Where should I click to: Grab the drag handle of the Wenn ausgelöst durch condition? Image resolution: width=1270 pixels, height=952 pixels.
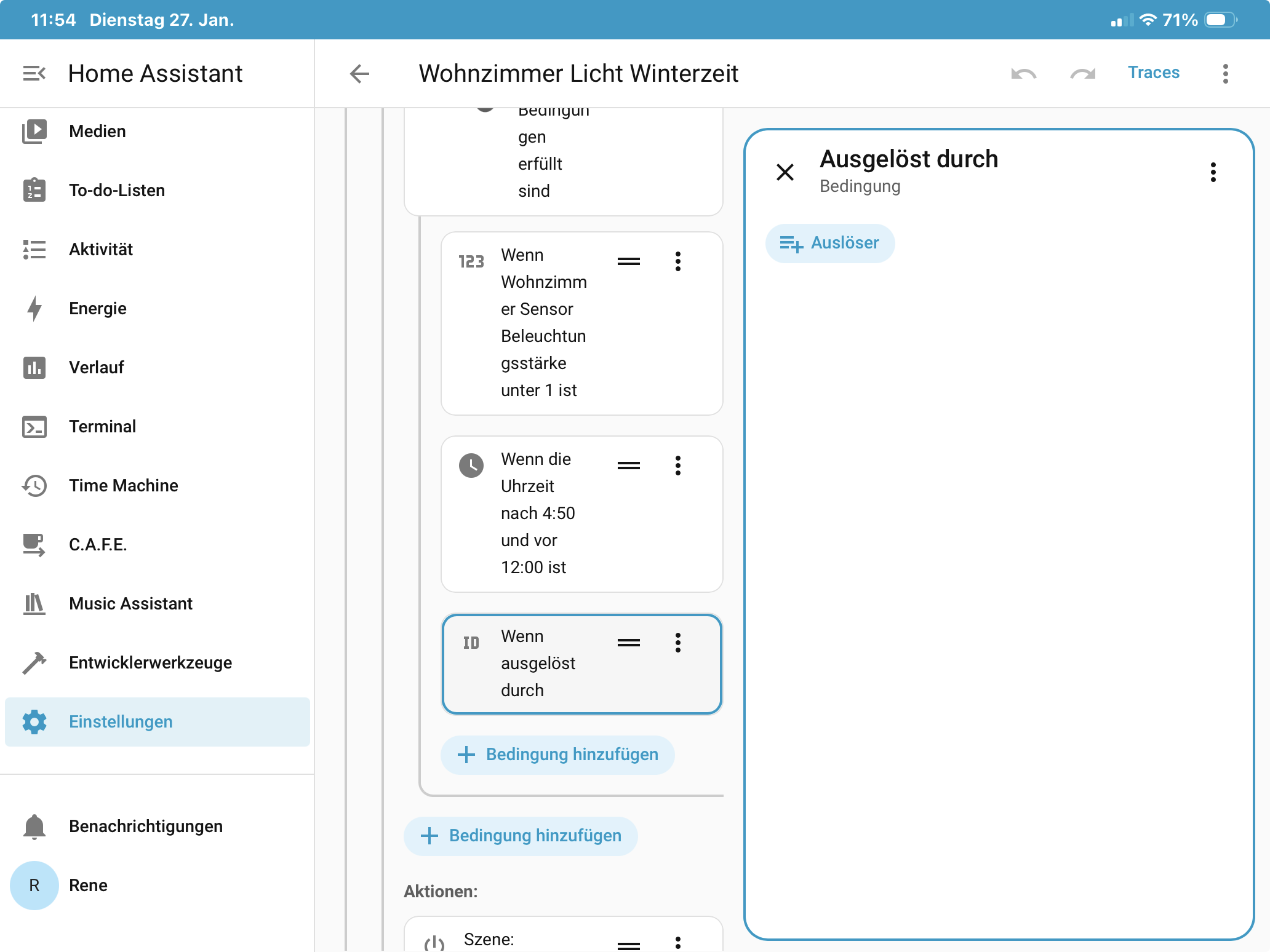point(628,643)
